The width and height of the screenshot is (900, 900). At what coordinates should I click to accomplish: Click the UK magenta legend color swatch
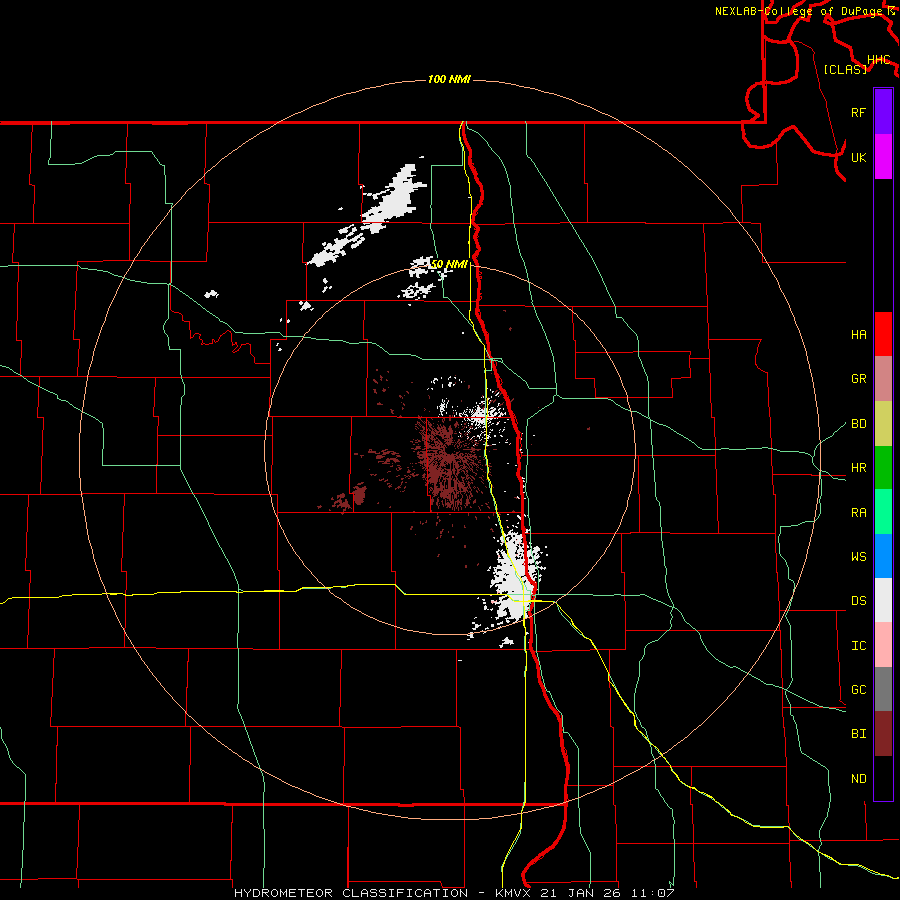883,157
